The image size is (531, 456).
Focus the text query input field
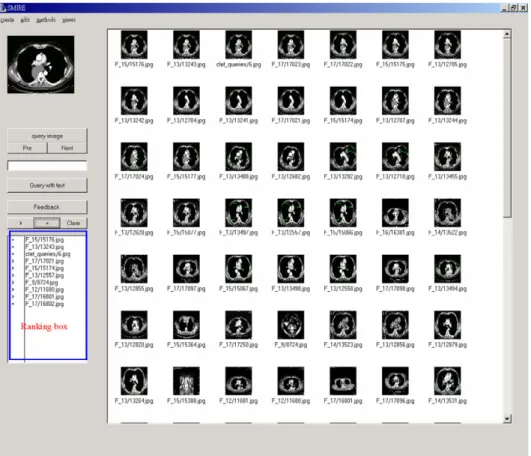tap(47, 166)
